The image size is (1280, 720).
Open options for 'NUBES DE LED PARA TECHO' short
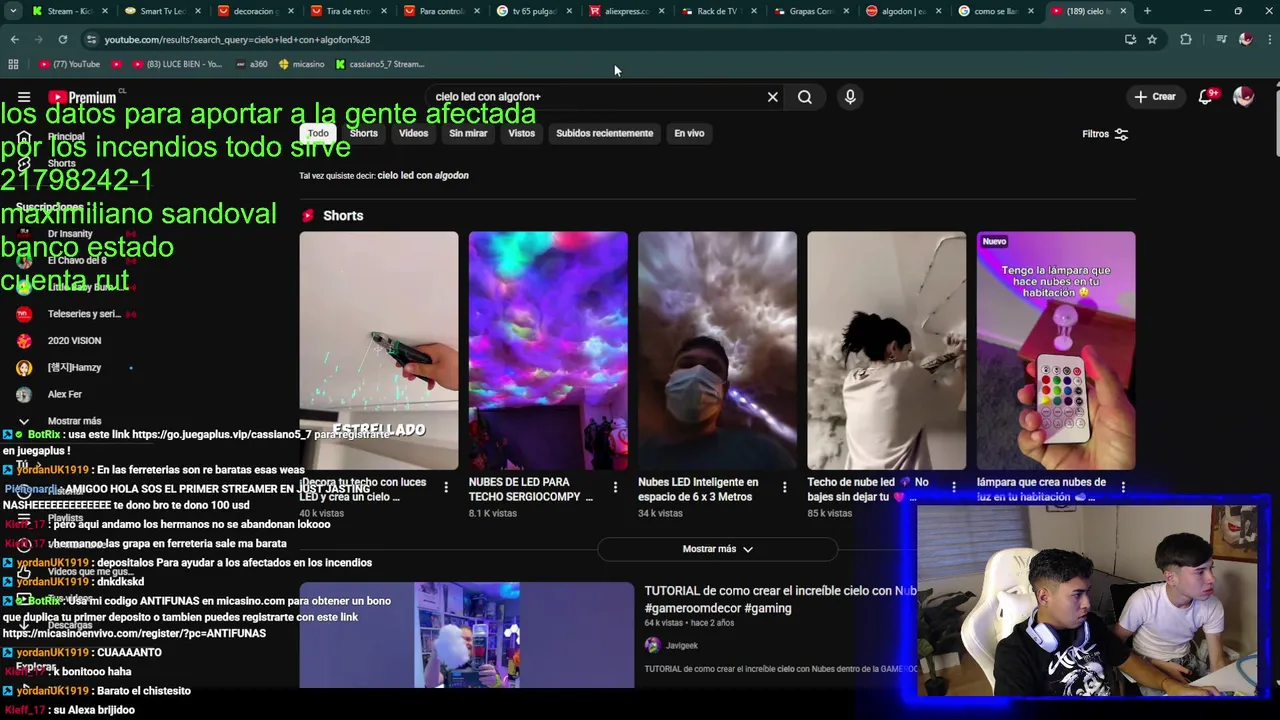[x=615, y=487]
